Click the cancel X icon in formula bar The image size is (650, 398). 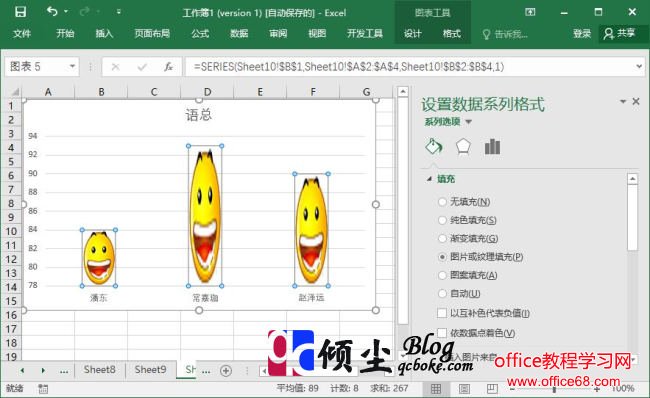(116, 67)
